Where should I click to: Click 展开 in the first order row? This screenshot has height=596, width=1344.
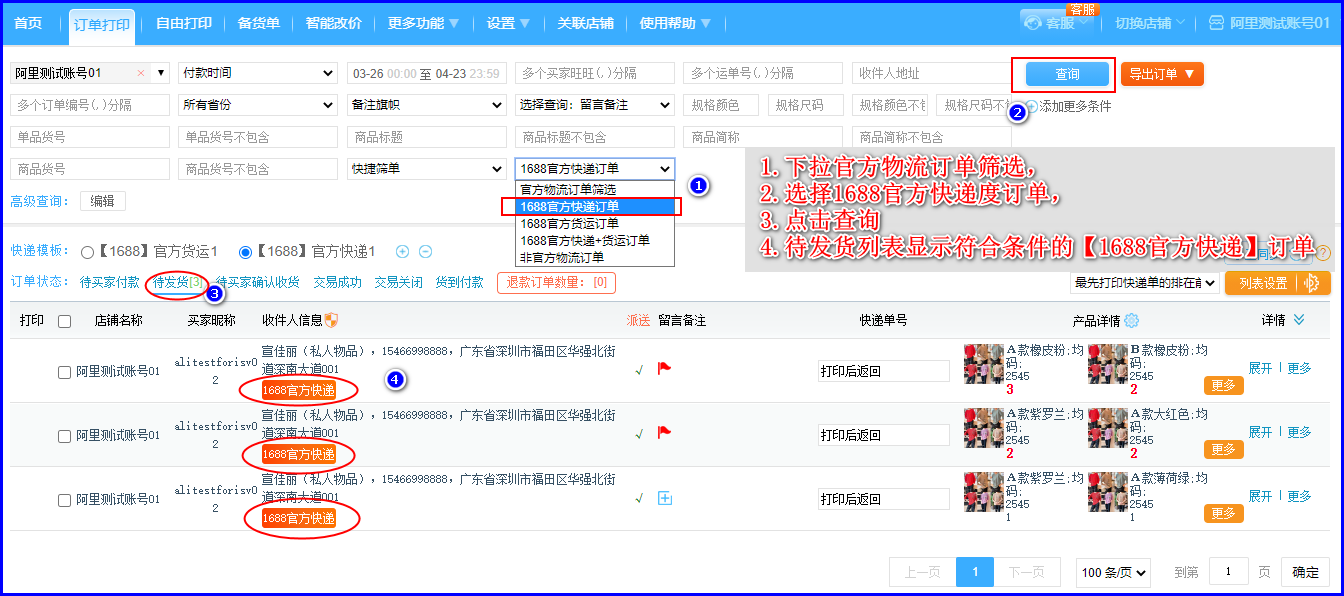coord(1260,368)
